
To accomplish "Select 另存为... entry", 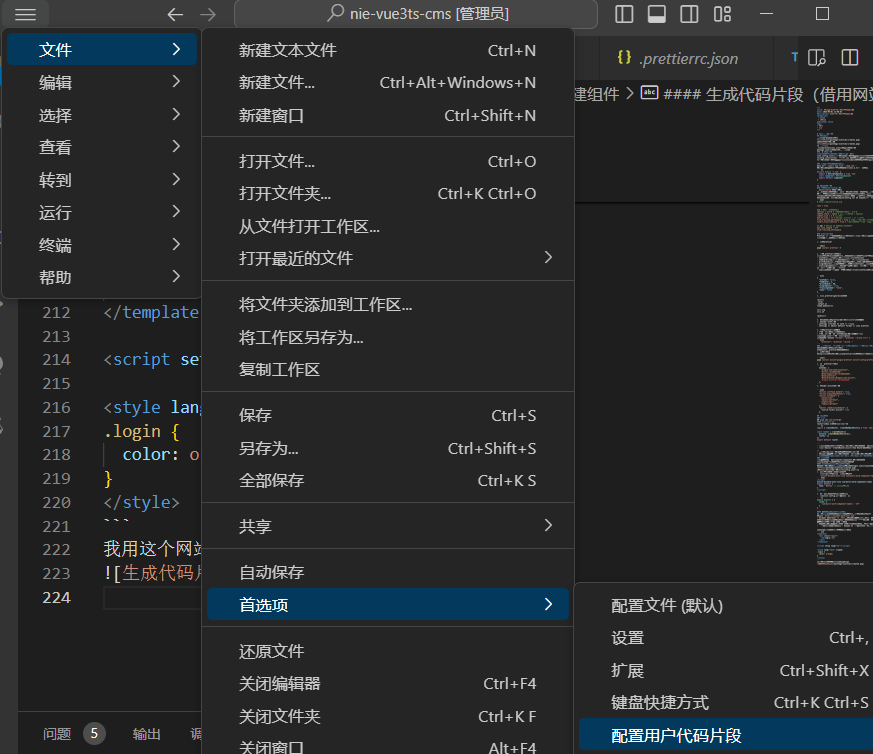I will [x=388, y=448].
